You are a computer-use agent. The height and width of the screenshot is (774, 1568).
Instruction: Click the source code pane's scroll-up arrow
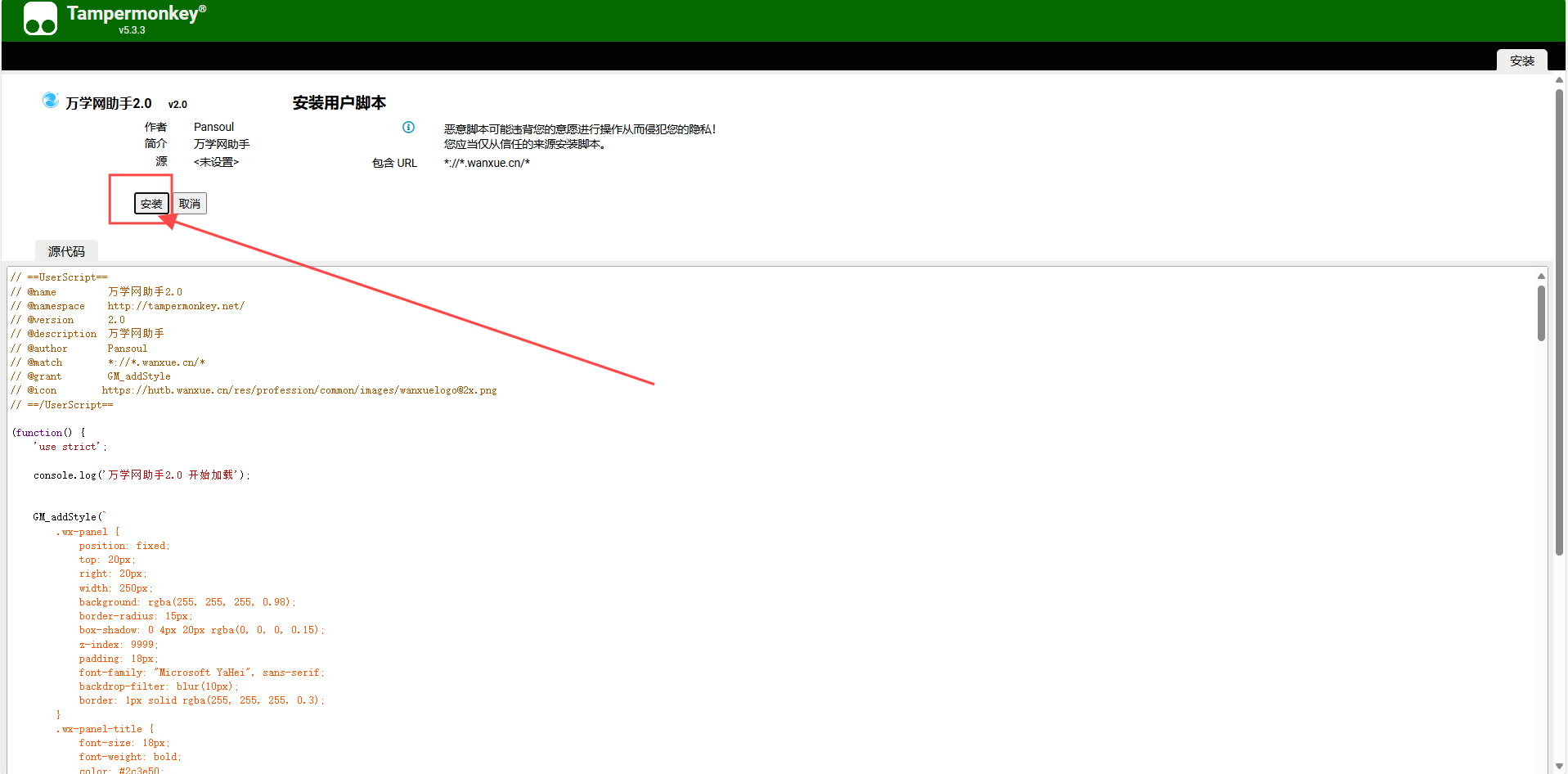(x=1541, y=277)
